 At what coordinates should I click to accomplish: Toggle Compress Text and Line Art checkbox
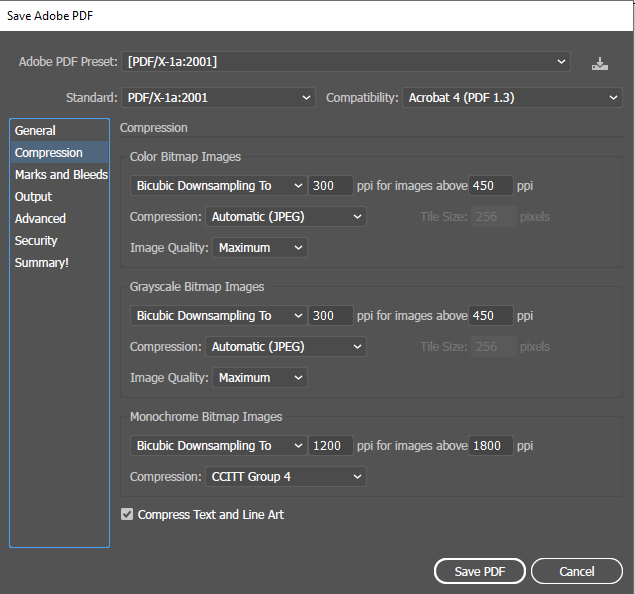(127, 514)
